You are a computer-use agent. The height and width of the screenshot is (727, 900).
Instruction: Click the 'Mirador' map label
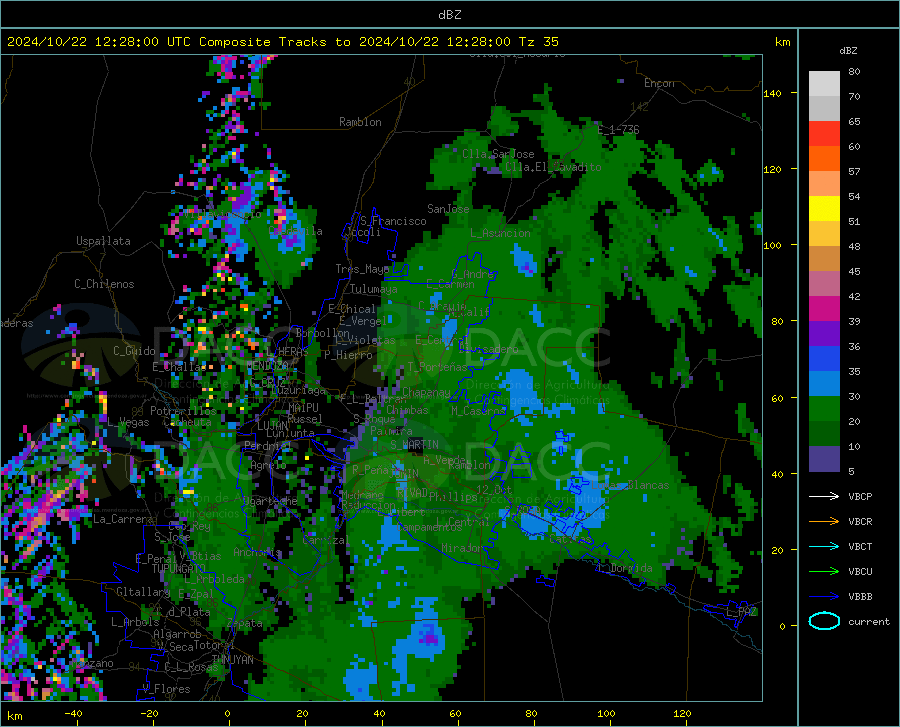(462, 548)
